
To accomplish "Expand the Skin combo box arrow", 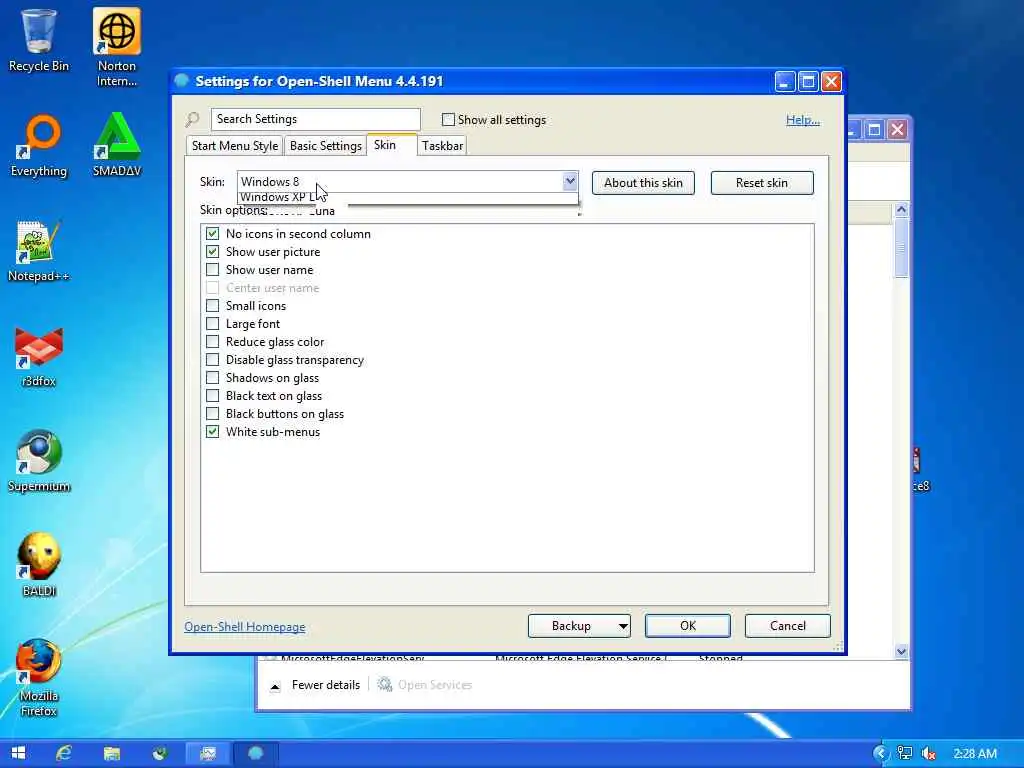I will 570,182.
